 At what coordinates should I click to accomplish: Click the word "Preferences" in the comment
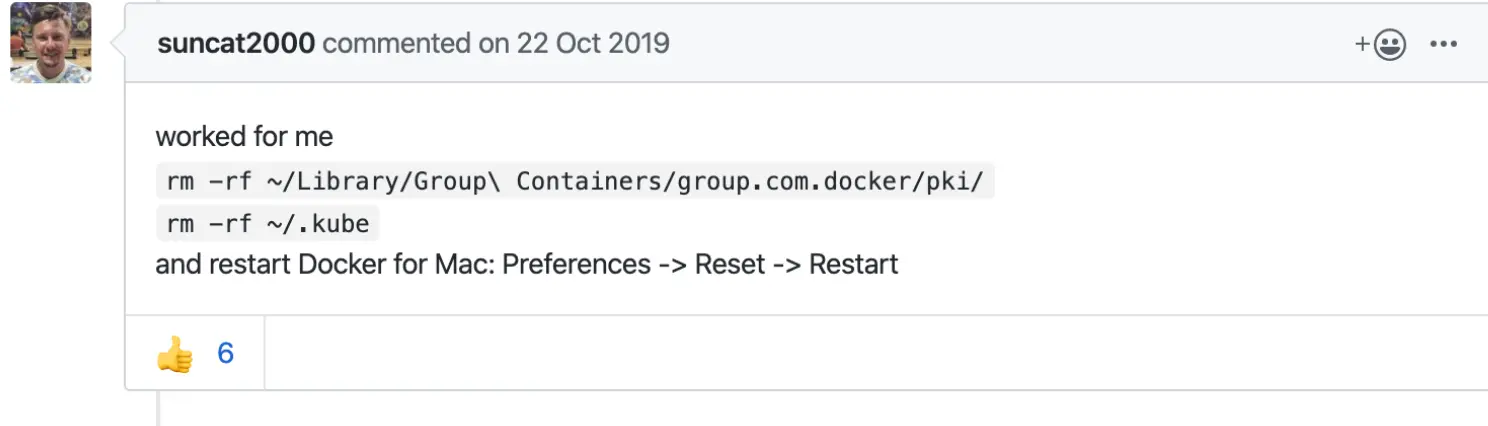pyautogui.click(x=577, y=265)
